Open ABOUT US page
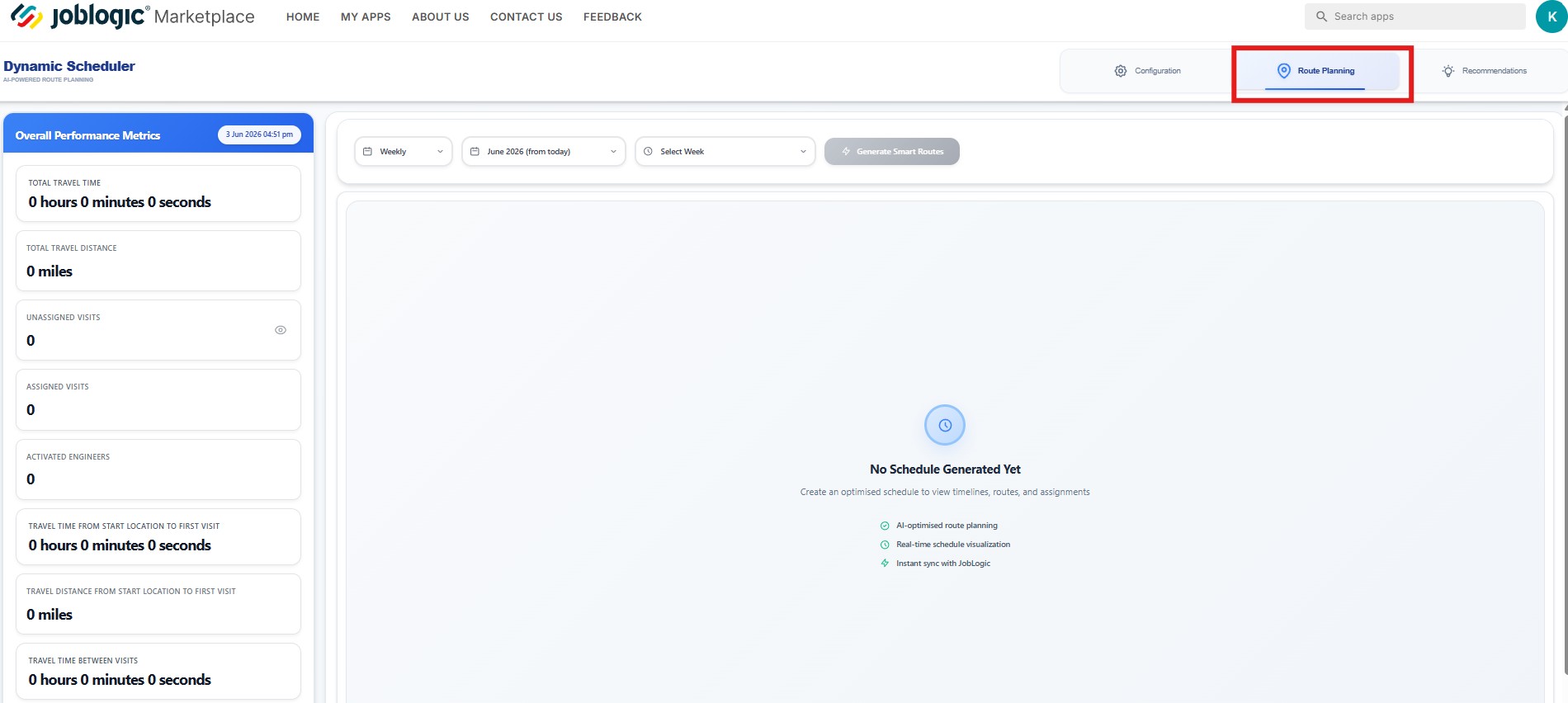The height and width of the screenshot is (703, 1568). pyautogui.click(x=441, y=17)
